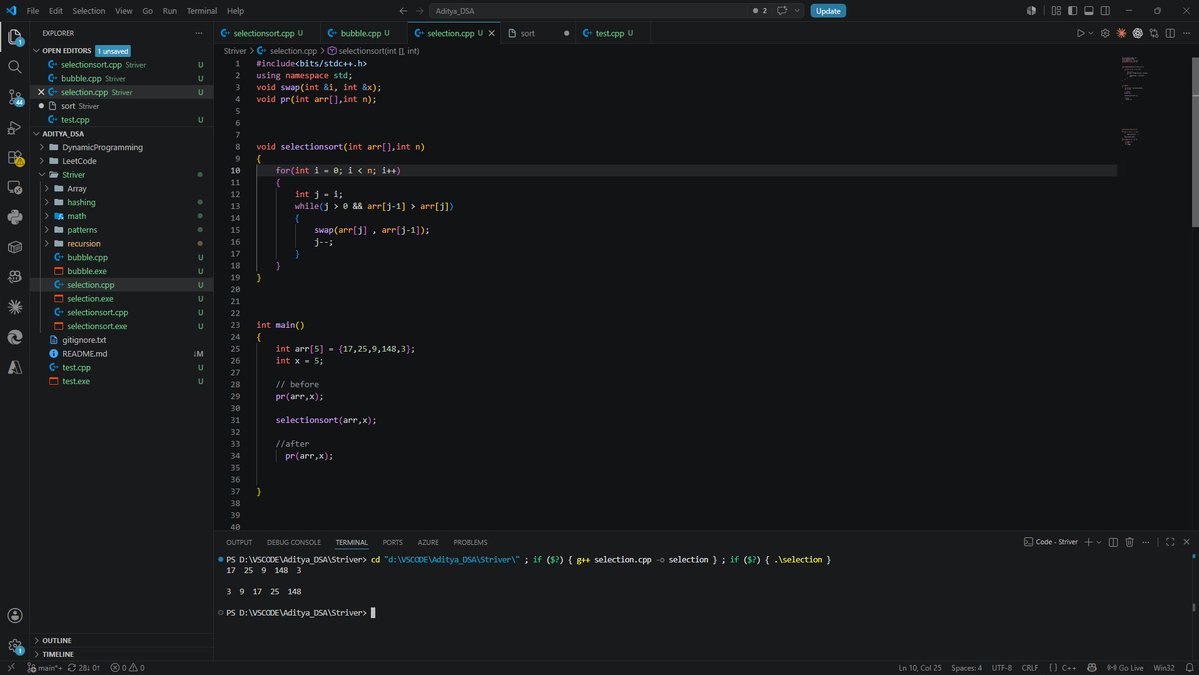Click the Run Code play button
This screenshot has height=675, width=1199.
(1080, 34)
